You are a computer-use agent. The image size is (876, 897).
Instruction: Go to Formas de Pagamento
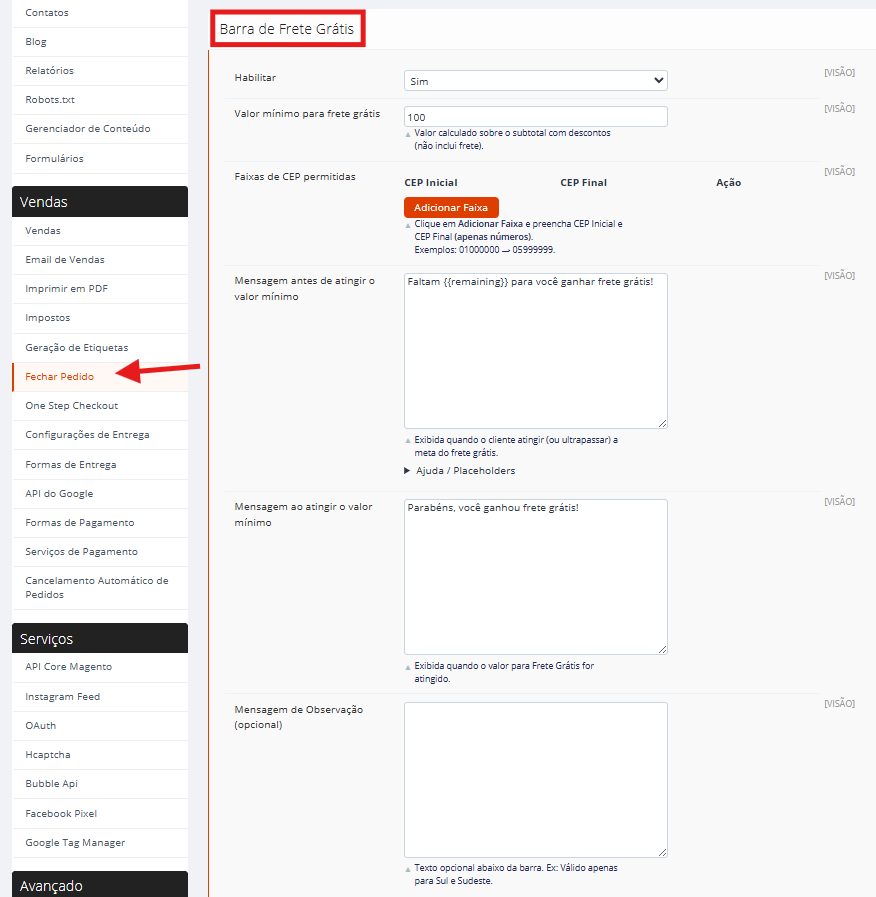click(x=80, y=523)
